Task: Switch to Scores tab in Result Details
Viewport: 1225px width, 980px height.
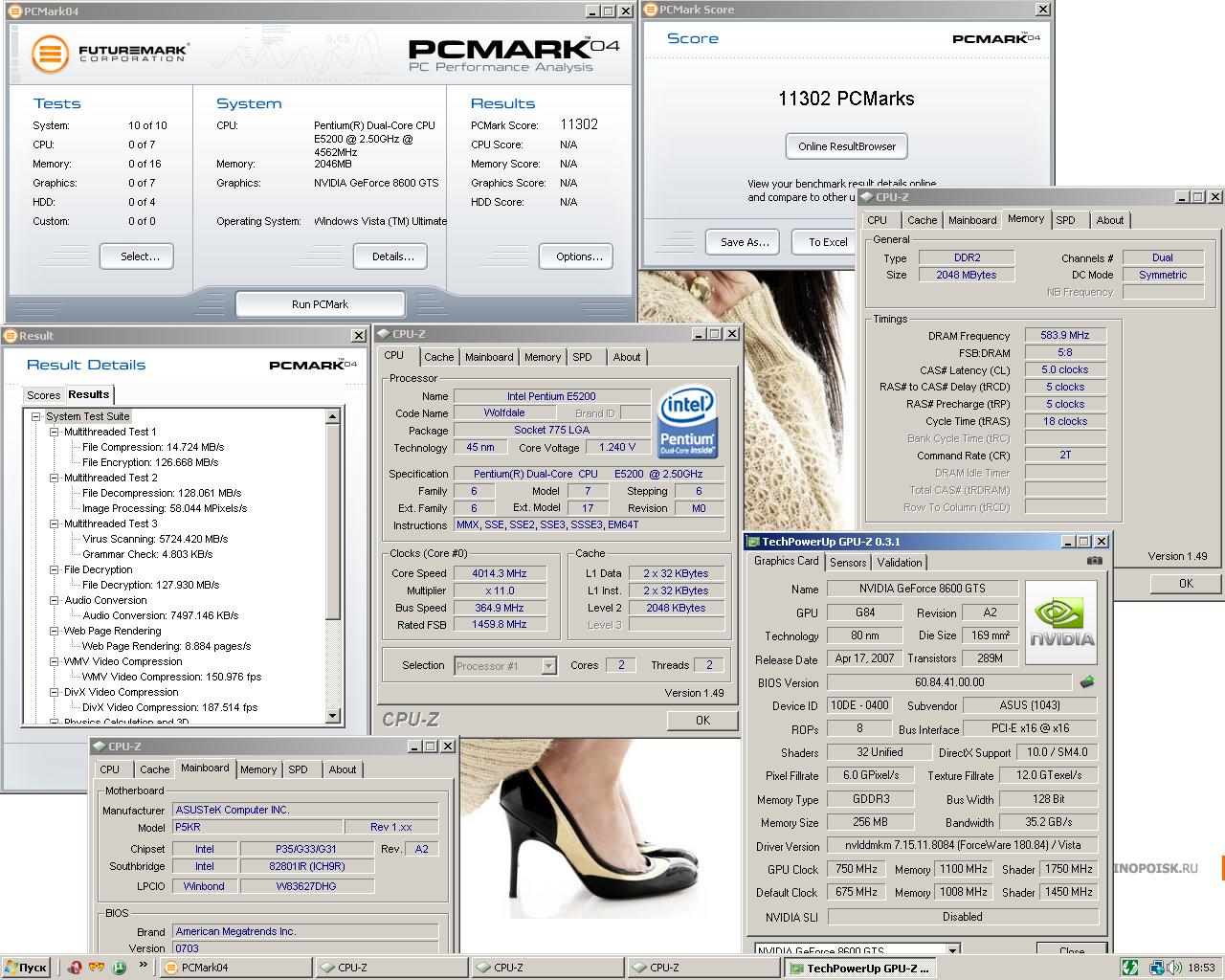Action: [x=43, y=395]
